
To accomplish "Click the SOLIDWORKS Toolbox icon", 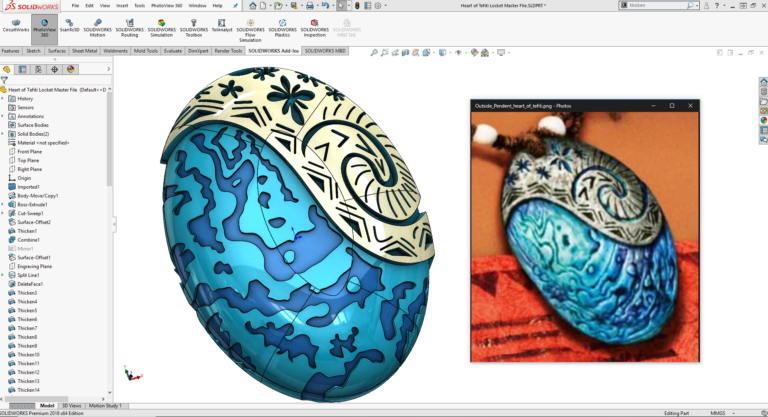I will click(194, 26).
